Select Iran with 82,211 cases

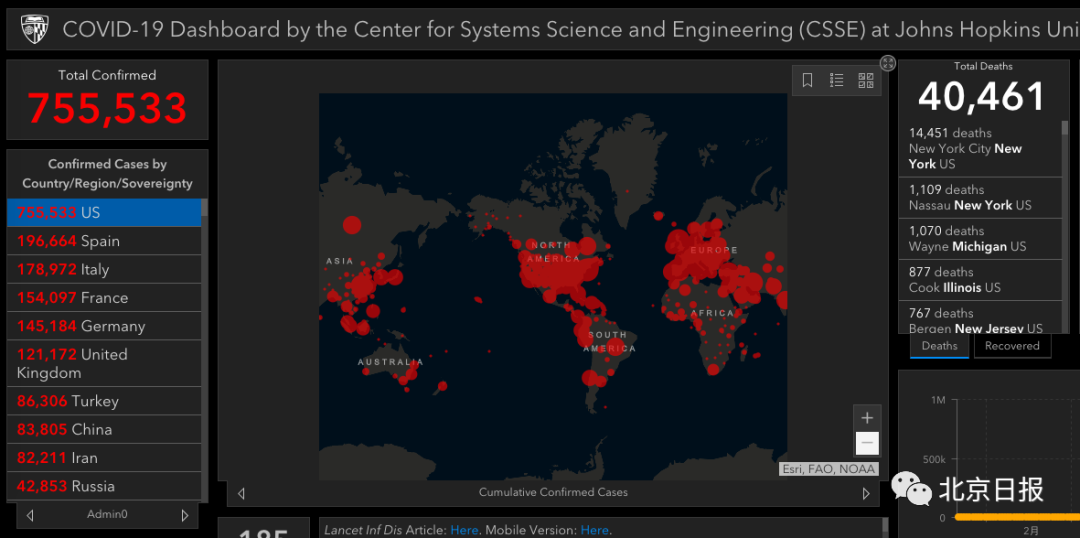tap(104, 457)
